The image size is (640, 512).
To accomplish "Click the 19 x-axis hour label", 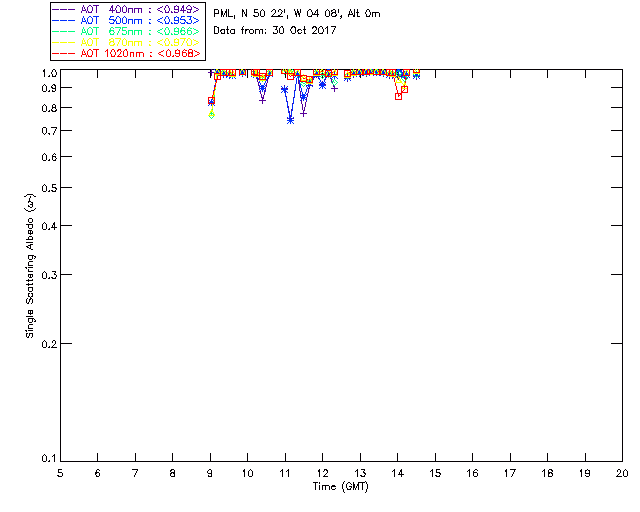I will coord(585,473).
